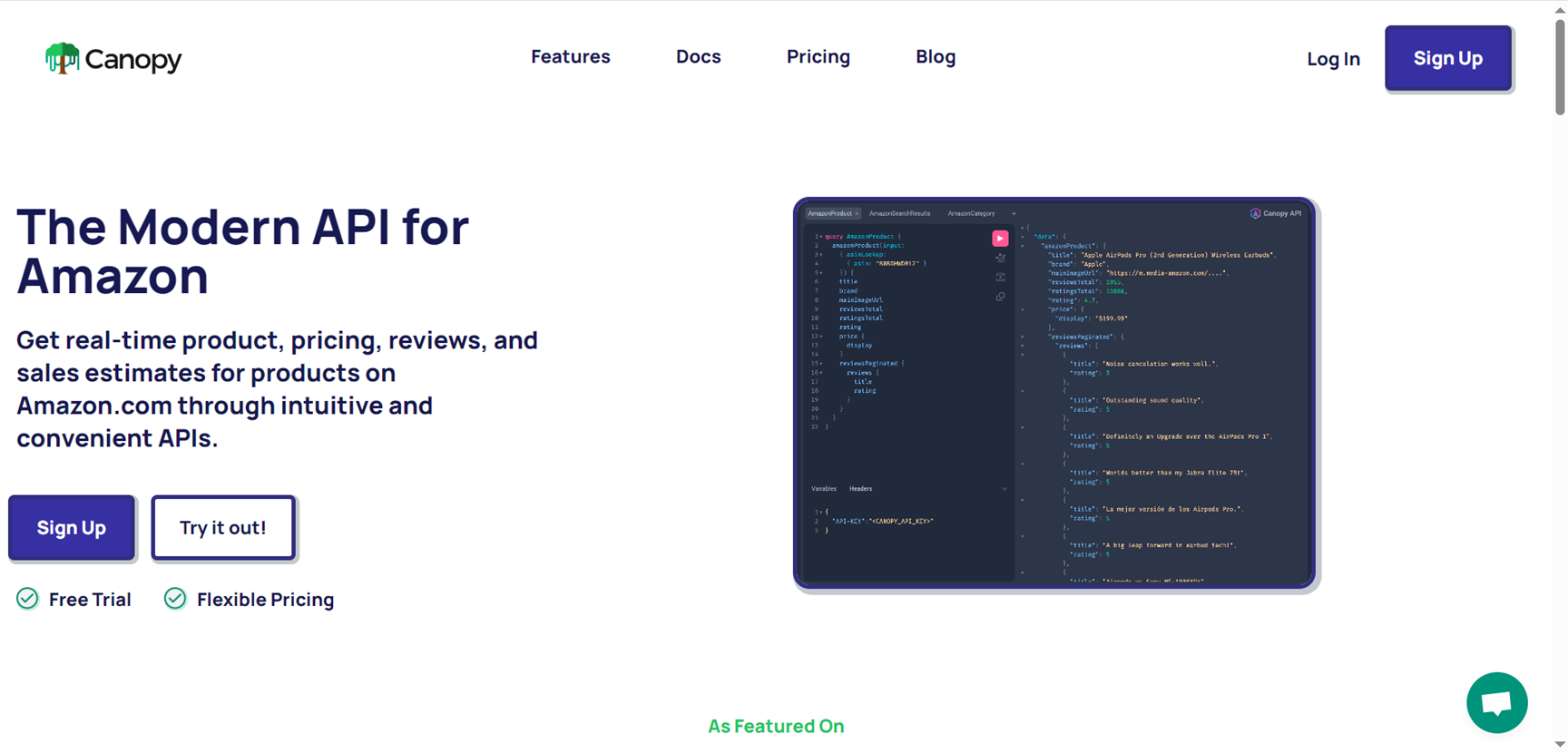Add a new playground tab with plus

pos(1014,213)
